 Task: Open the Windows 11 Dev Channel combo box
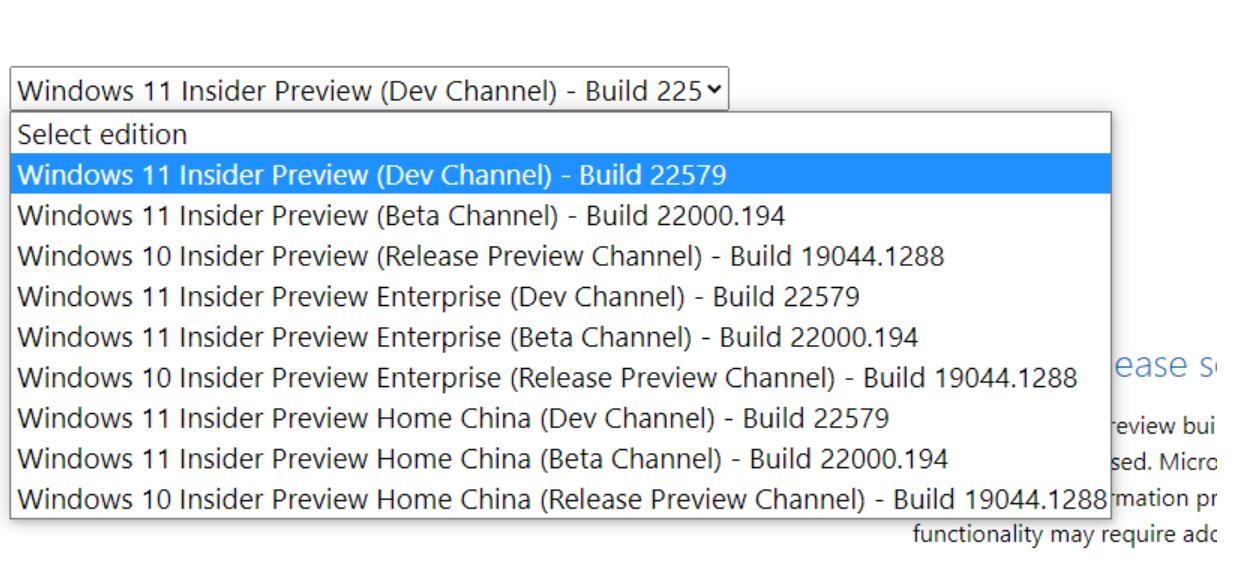(370, 90)
